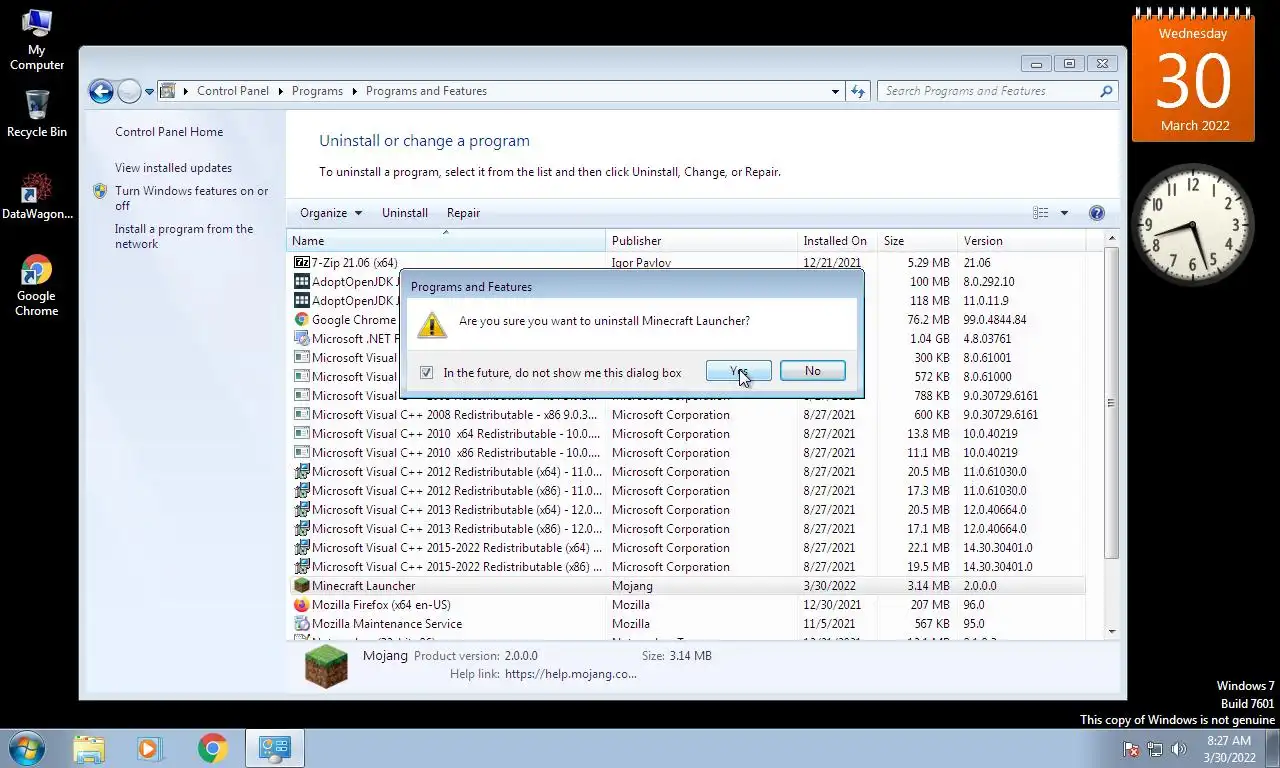Image resolution: width=1280 pixels, height=768 pixels.
Task: Click the Visual C++ 2013 (x86) installer icon
Action: [302, 529]
